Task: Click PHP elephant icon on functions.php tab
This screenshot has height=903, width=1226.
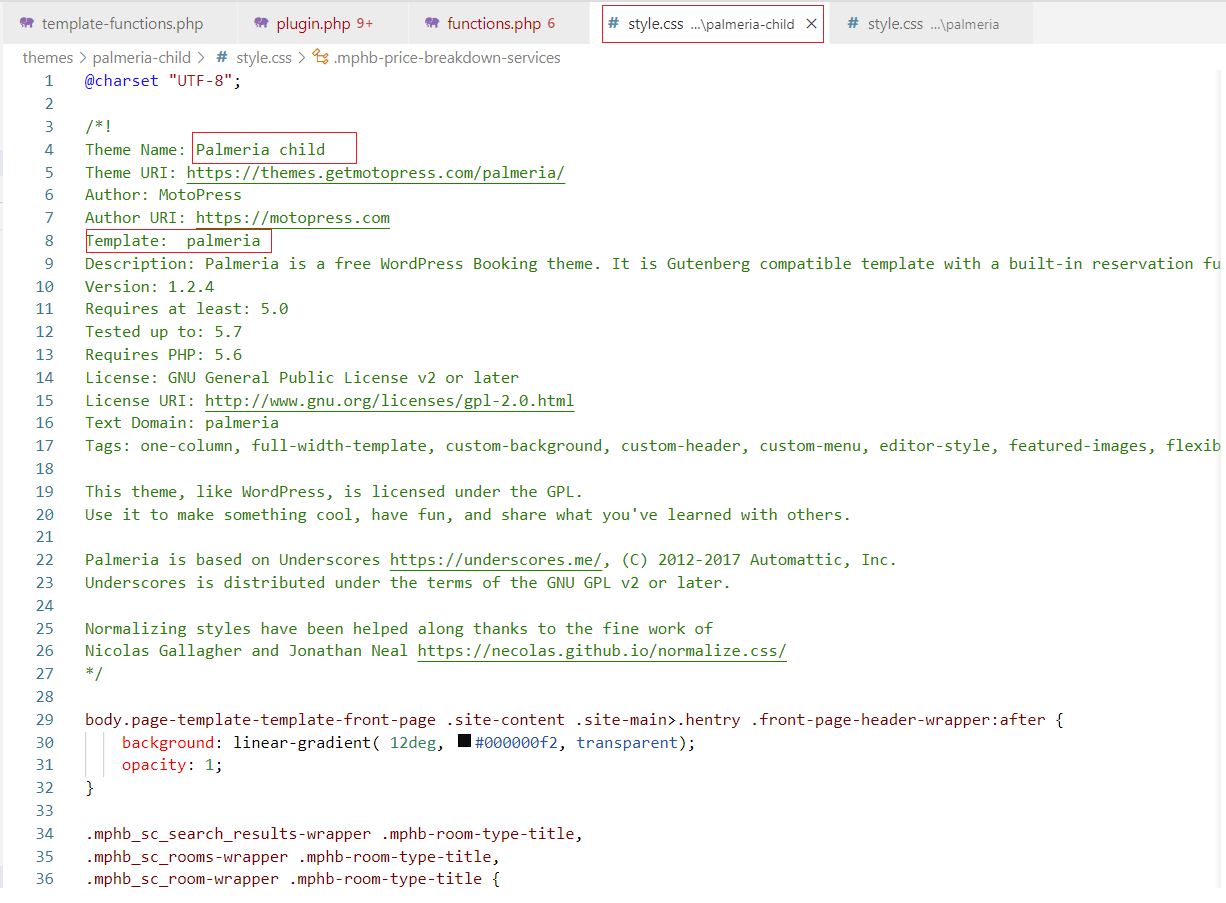Action: click(x=432, y=23)
